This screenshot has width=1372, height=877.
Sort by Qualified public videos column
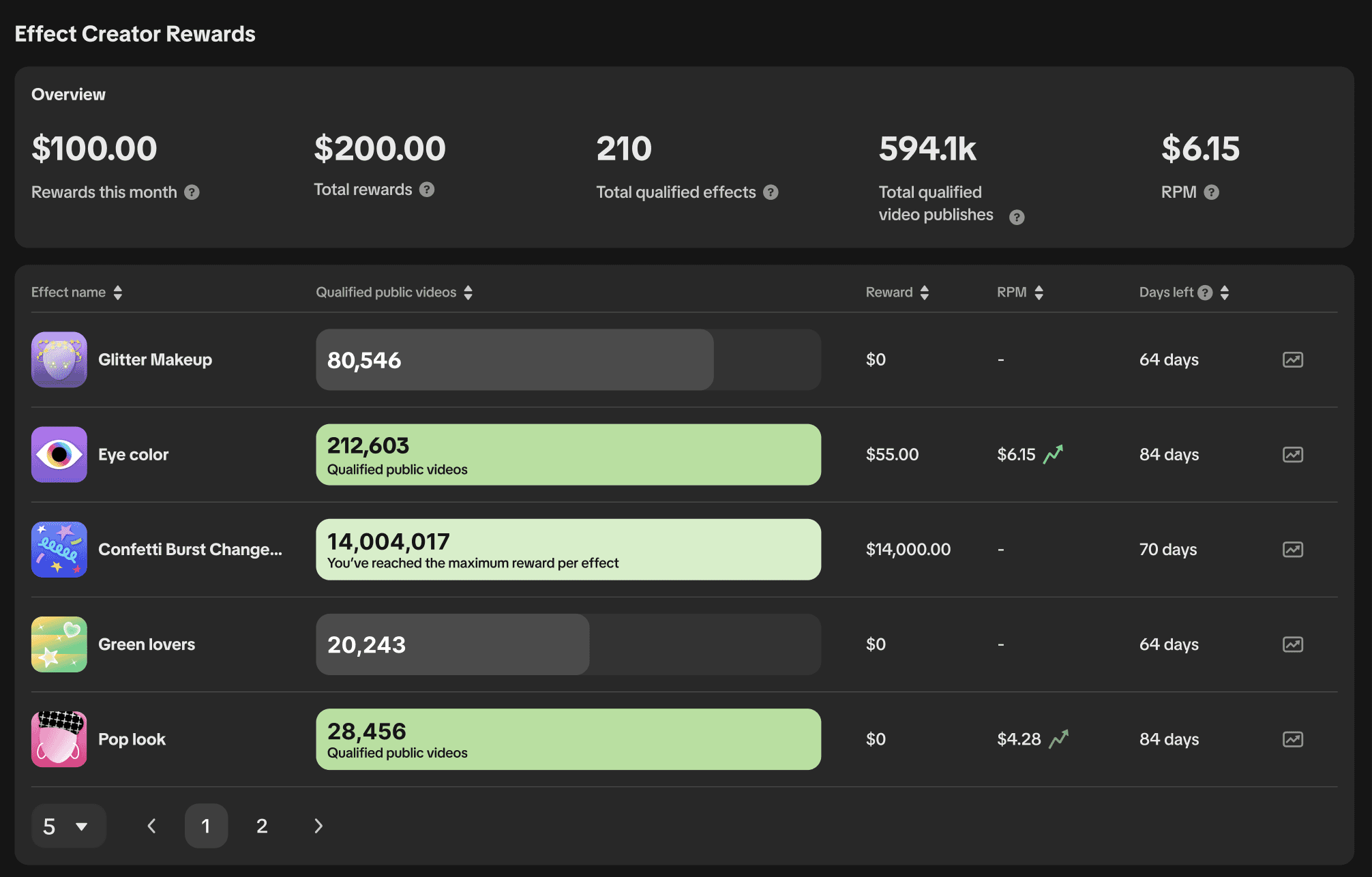pos(468,293)
